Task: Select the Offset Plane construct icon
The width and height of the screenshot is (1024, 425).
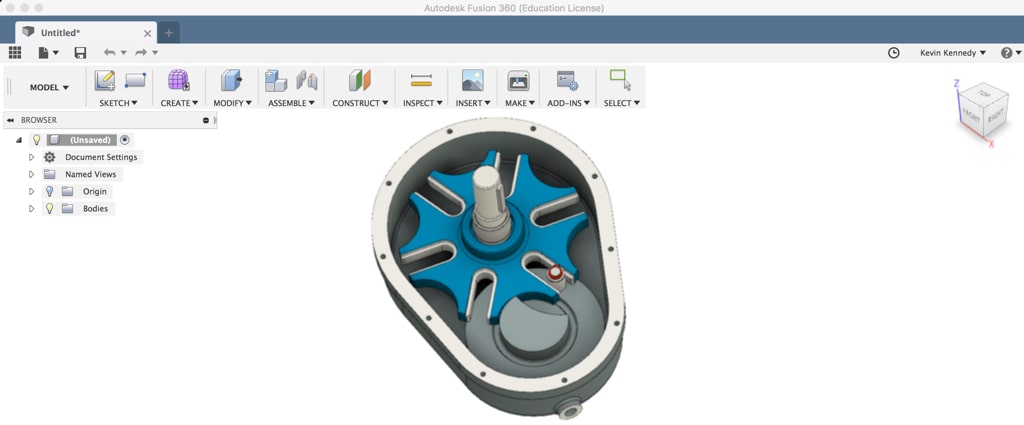Action: [360, 80]
